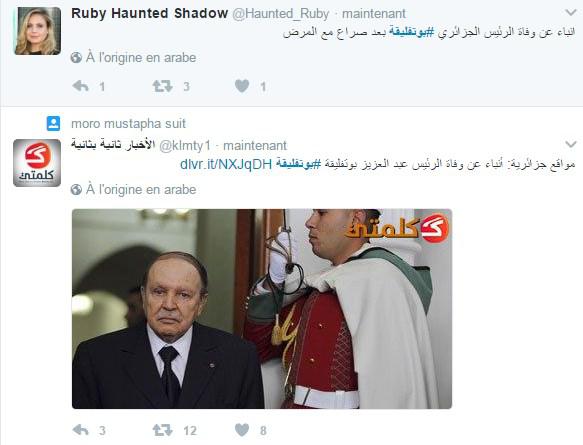
Task: Reply to Ruby Haunted Shadow's tweet
Action: [x=80, y=86]
